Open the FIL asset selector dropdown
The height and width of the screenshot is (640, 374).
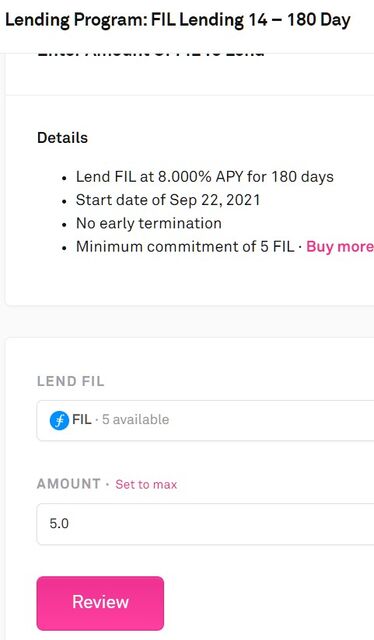coord(205,420)
